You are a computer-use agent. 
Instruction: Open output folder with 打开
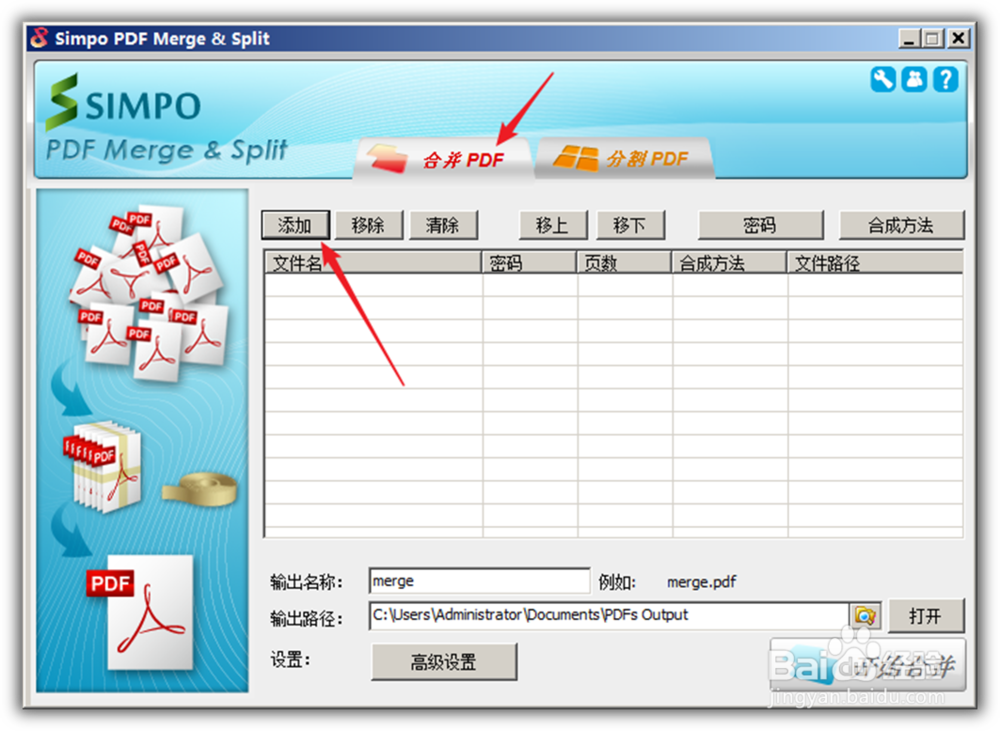926,616
